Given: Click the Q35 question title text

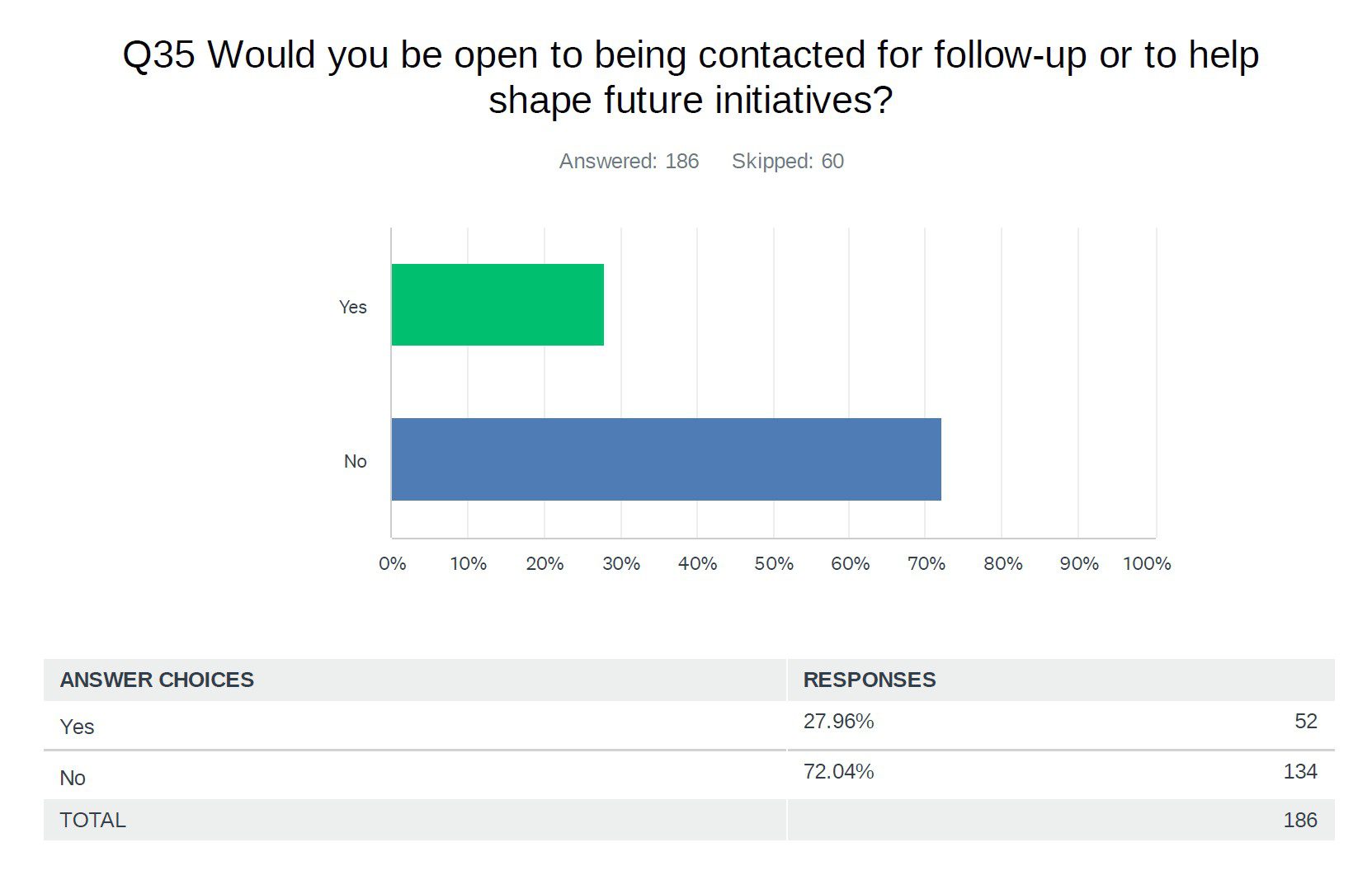Looking at the screenshot, I should (691, 78).
